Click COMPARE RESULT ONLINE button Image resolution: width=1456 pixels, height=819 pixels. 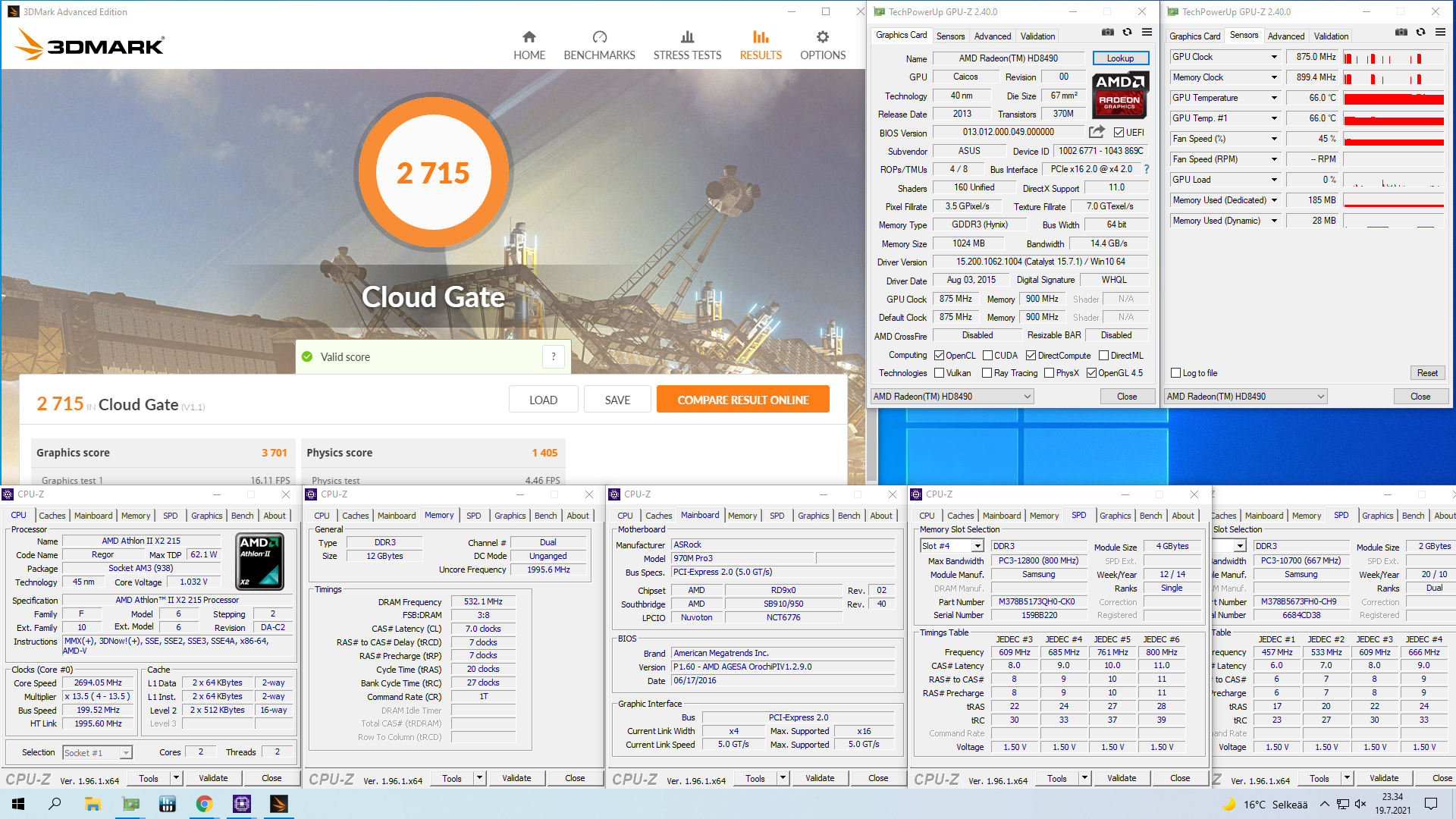742,400
